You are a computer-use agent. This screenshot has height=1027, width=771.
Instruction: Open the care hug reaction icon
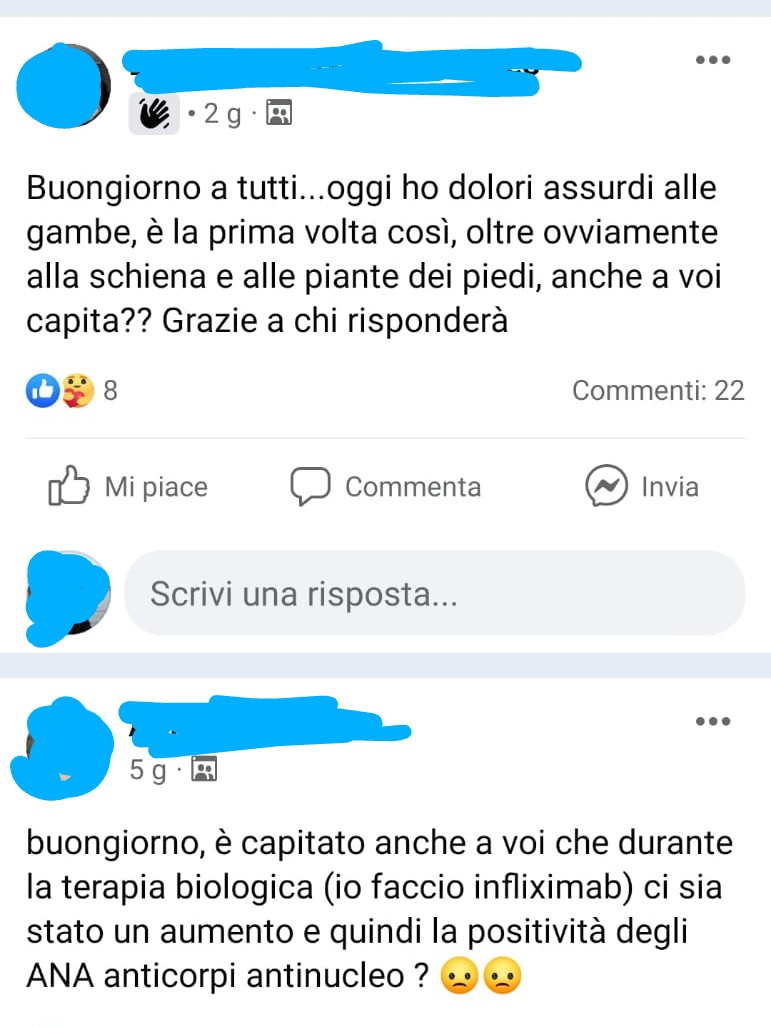(78, 391)
